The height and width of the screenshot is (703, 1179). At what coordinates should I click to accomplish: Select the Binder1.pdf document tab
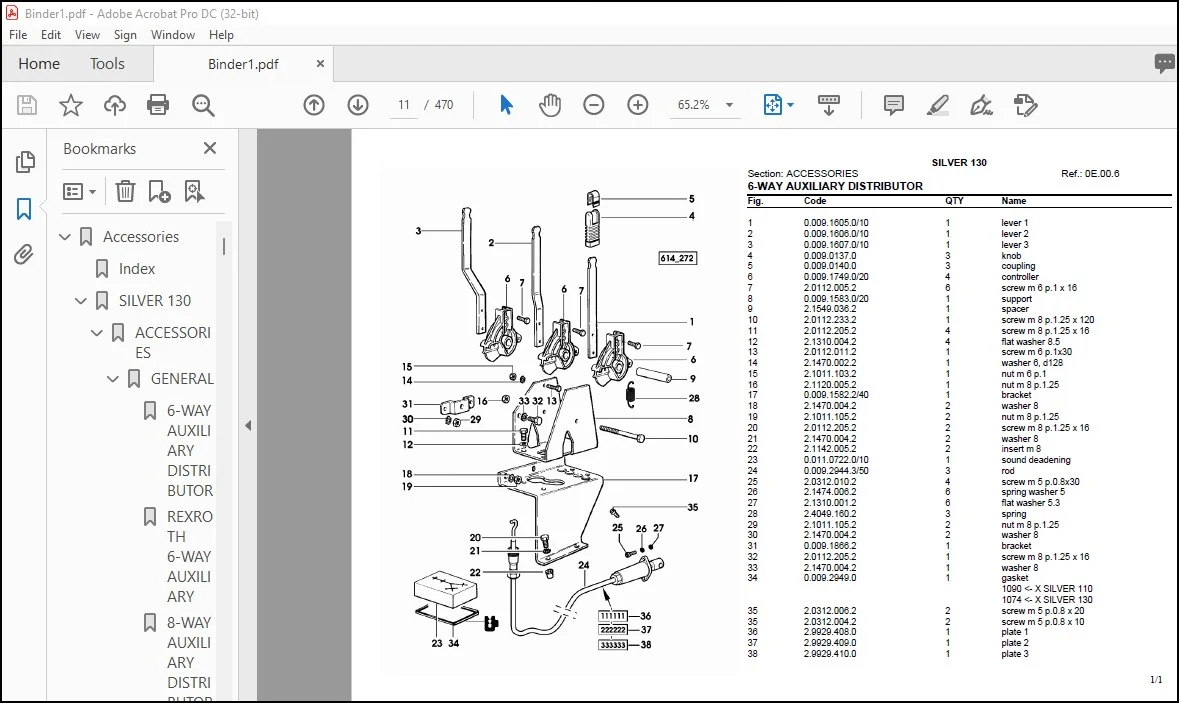[243, 64]
